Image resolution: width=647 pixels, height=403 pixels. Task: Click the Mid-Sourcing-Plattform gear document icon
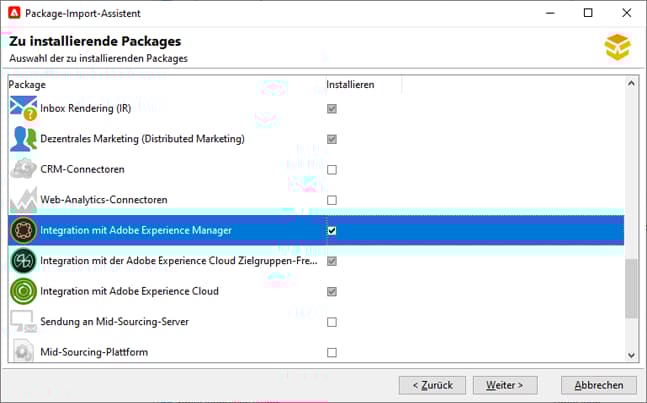pyautogui.click(x=24, y=351)
